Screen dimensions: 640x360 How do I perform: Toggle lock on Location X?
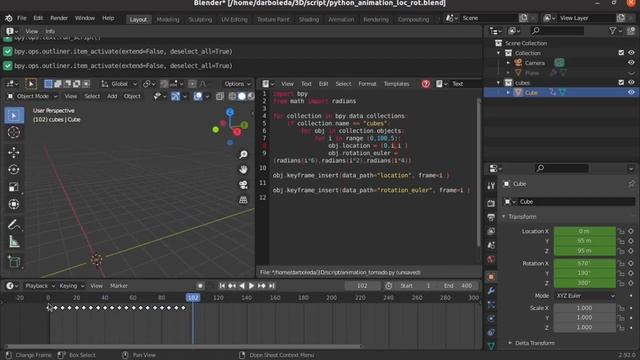pos(621,231)
